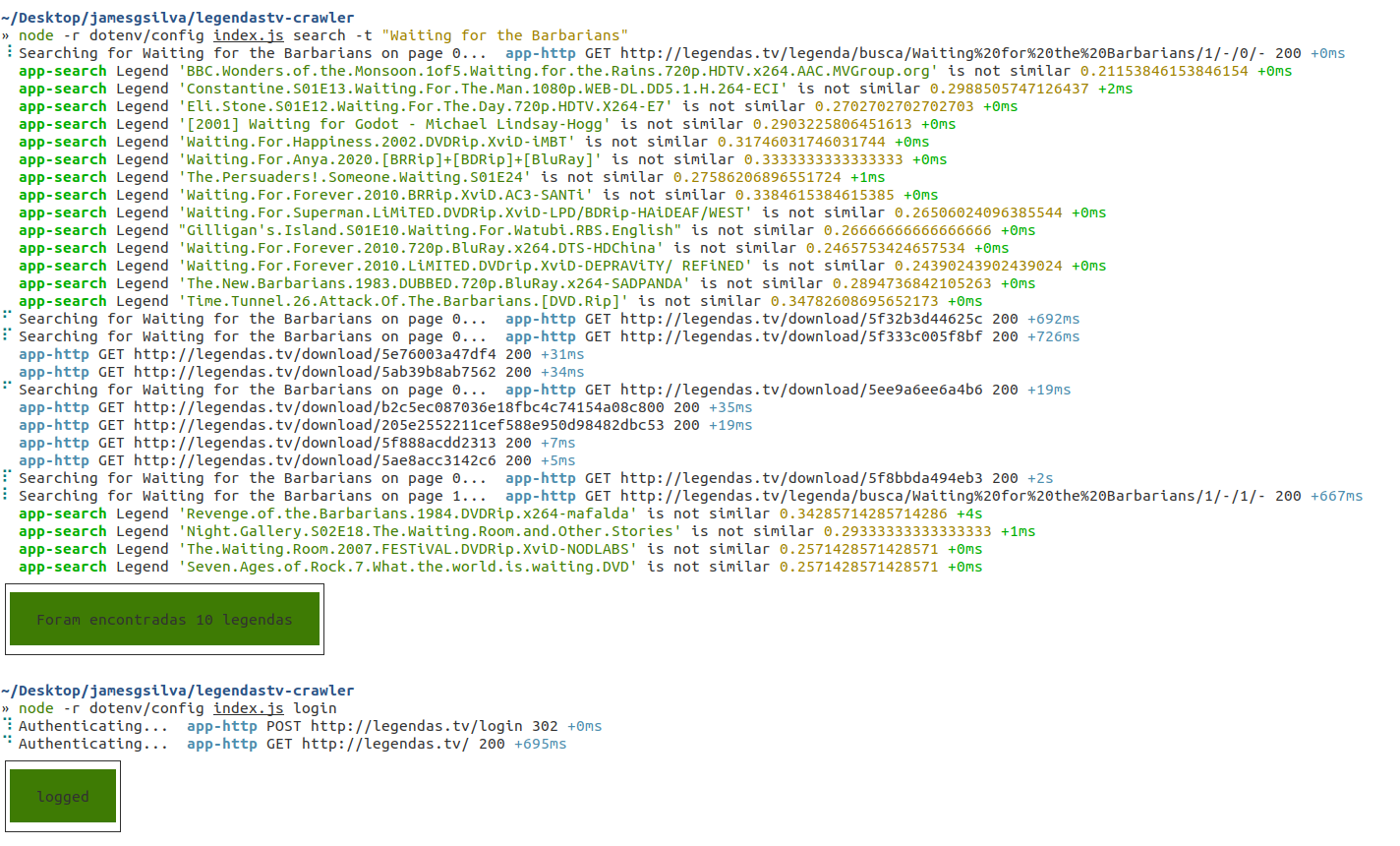
Task: Select 'Waiting.For.Anya.2020' legend name
Action: (x=390, y=159)
